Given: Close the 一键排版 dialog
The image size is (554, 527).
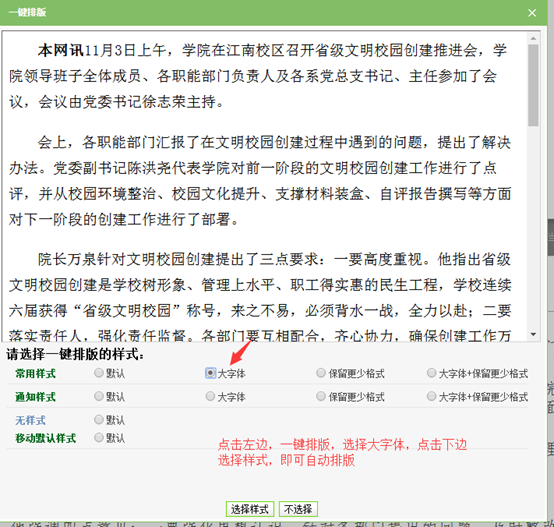Looking at the screenshot, I should pos(532,13).
